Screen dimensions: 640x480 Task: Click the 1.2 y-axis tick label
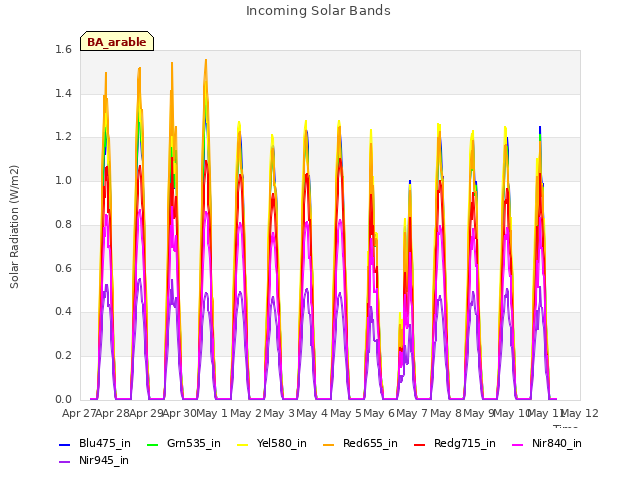pyautogui.click(x=63, y=137)
